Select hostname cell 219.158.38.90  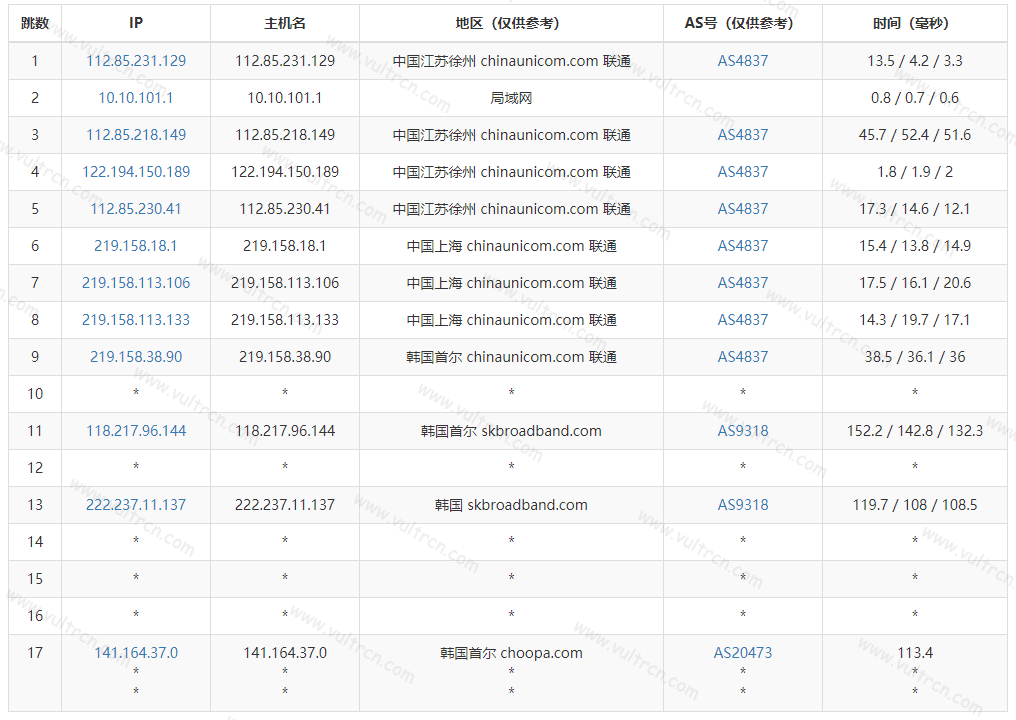tap(285, 356)
